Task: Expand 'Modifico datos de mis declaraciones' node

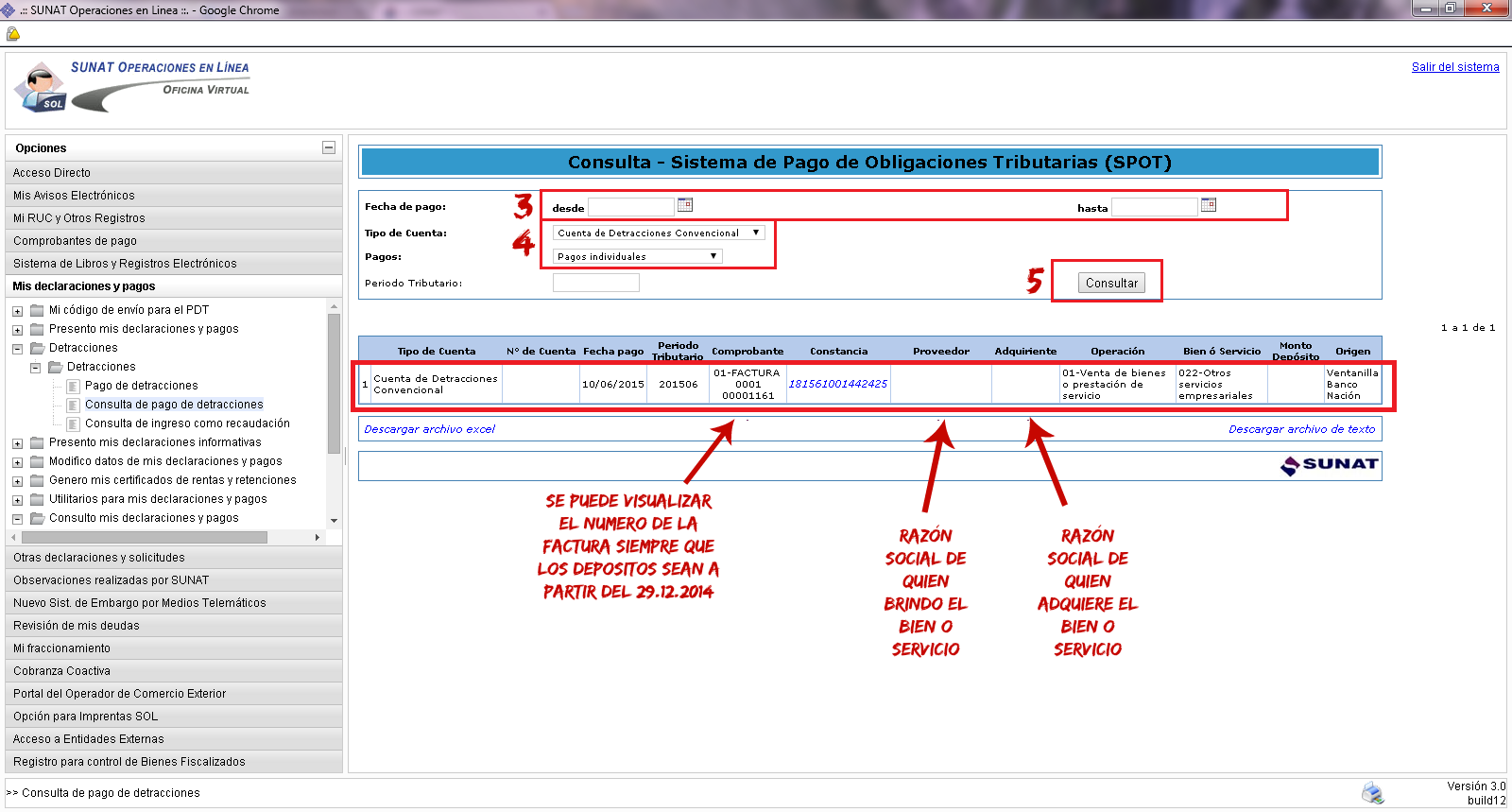Action: [17, 462]
